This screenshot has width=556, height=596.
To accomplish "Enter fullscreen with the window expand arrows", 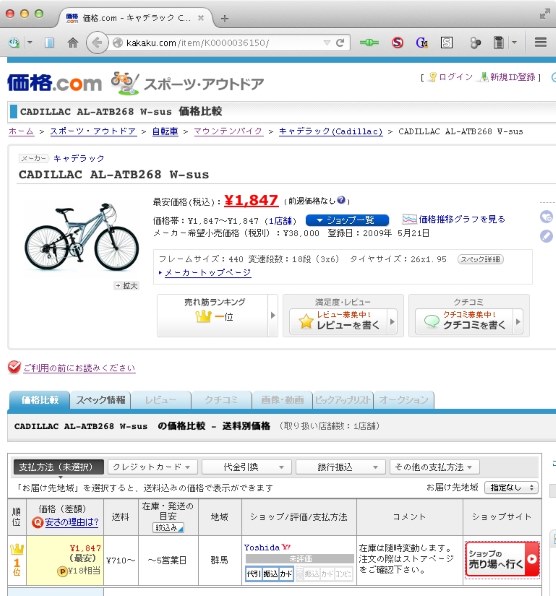I will coord(545,14).
